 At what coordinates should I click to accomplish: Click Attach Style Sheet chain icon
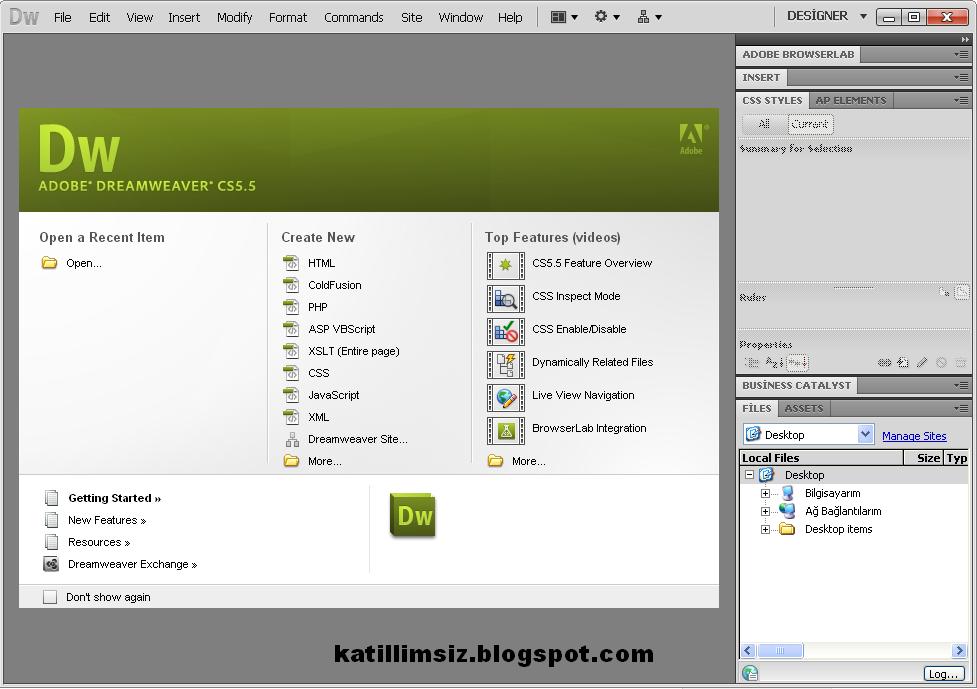coord(884,362)
